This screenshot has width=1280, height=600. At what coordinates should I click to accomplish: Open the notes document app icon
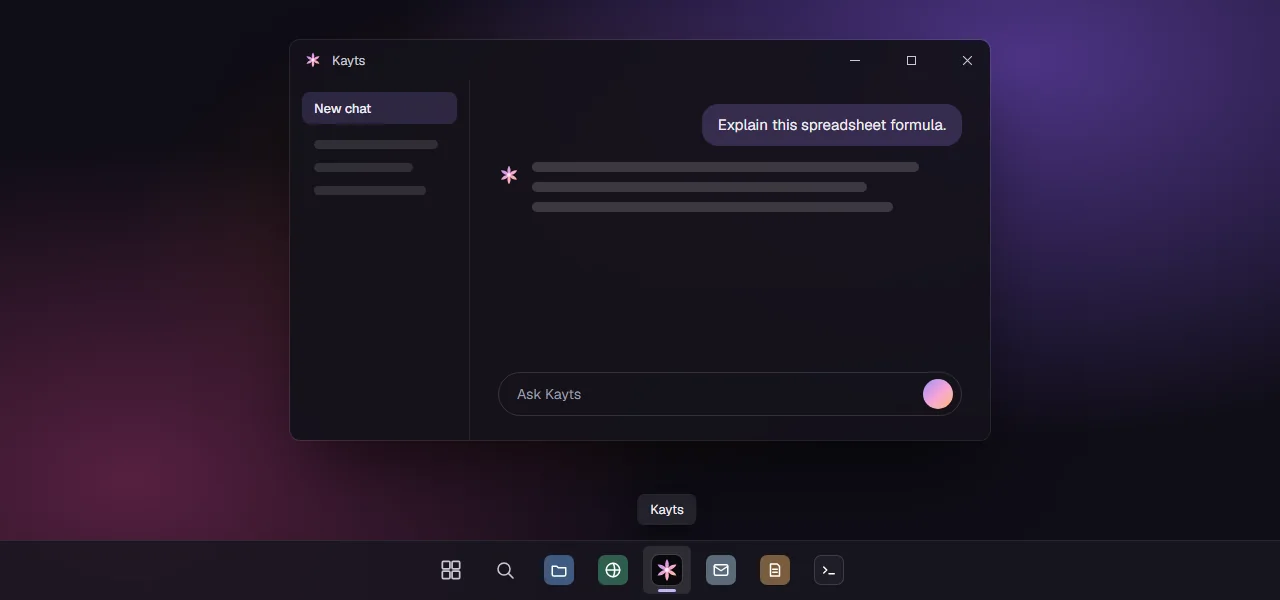775,570
